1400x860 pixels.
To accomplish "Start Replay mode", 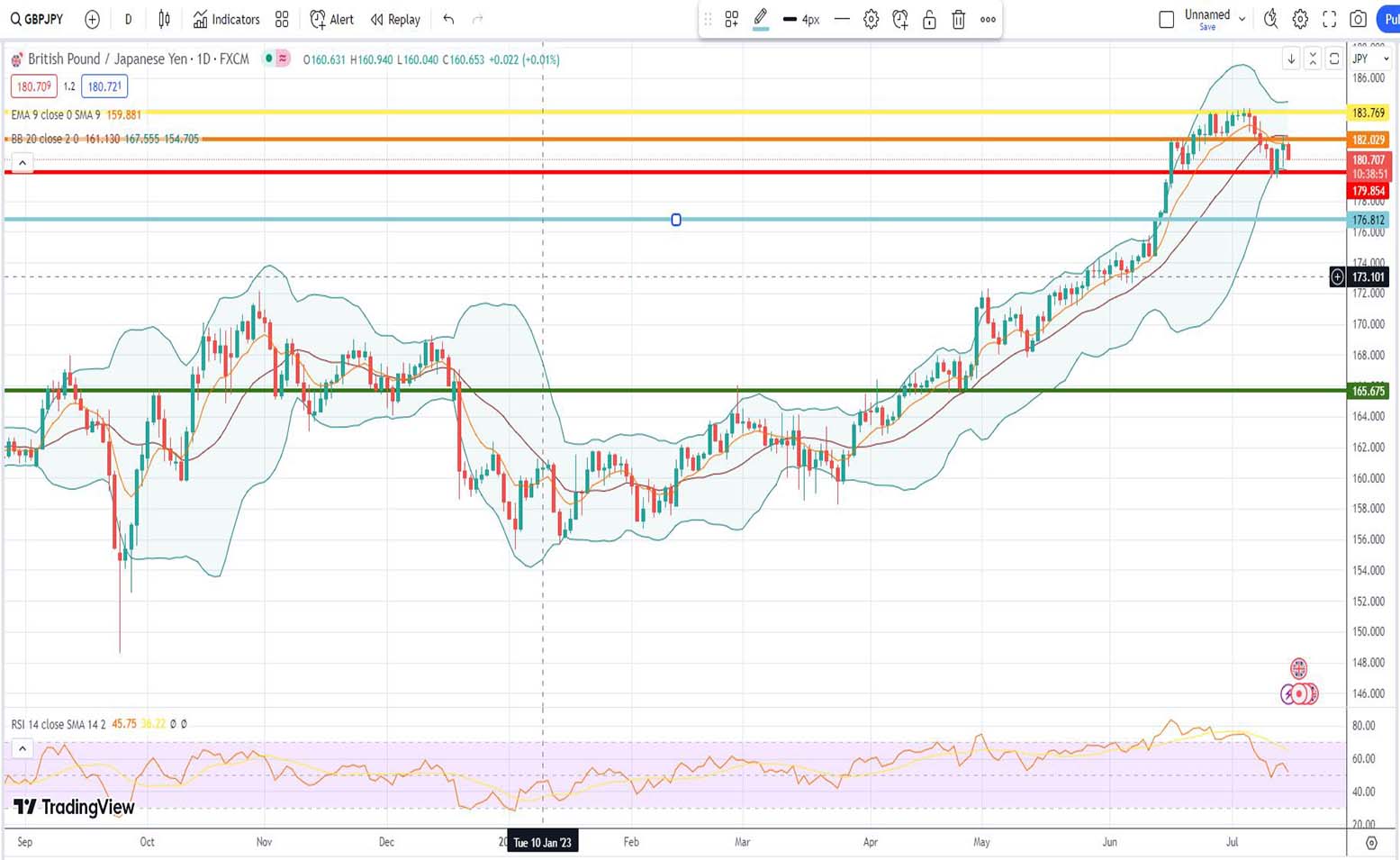I will (x=395, y=19).
